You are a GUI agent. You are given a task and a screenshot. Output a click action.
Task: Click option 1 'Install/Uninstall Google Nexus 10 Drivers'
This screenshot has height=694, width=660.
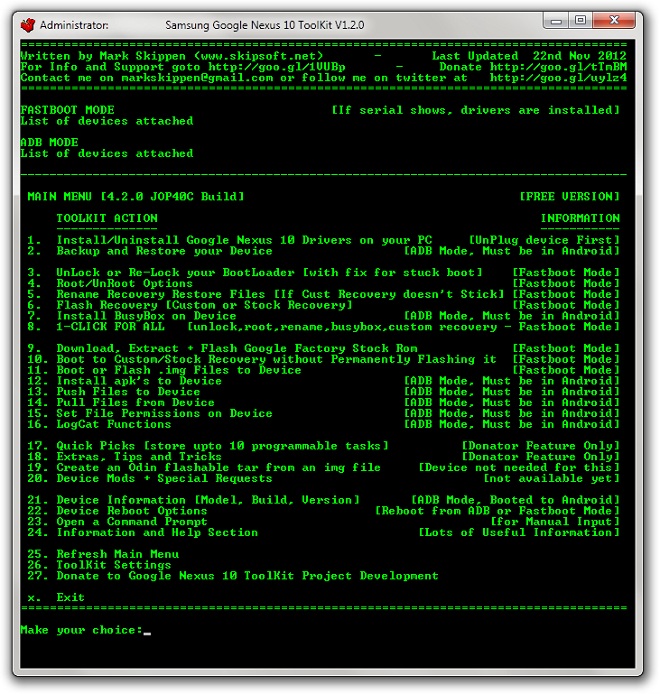pos(230,240)
